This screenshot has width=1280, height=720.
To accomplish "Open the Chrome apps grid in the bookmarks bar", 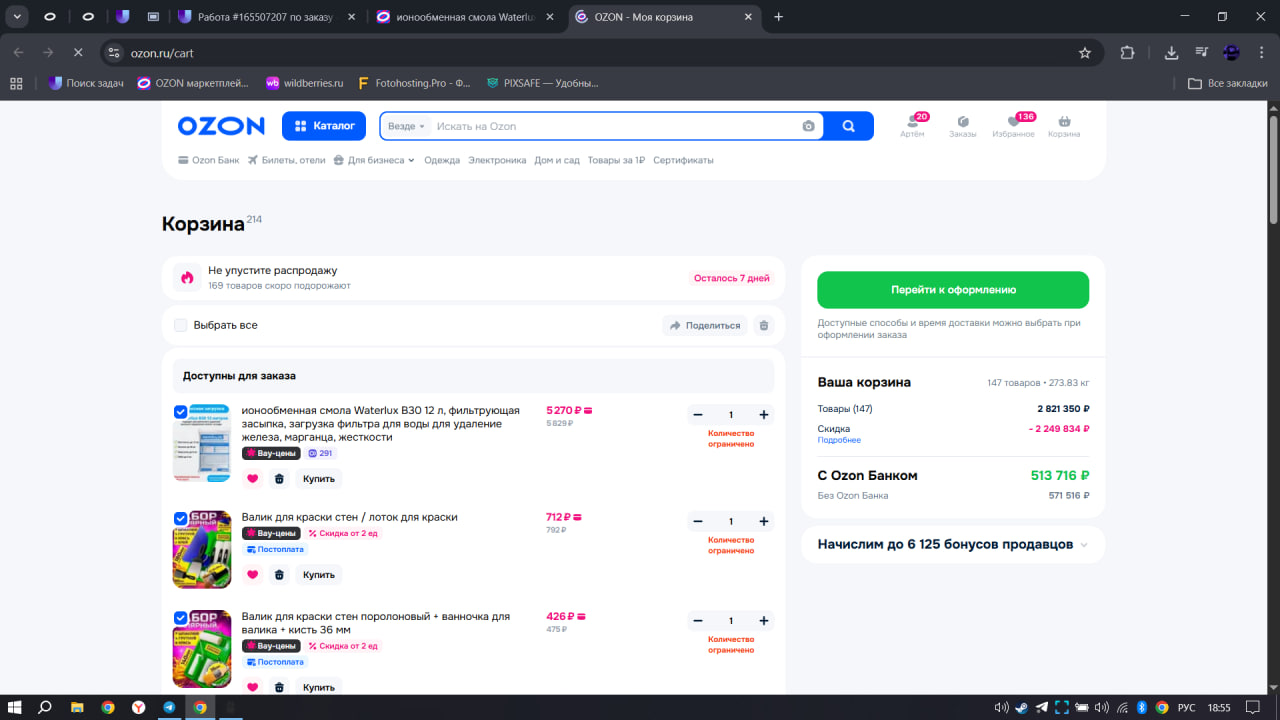I will pos(16,83).
